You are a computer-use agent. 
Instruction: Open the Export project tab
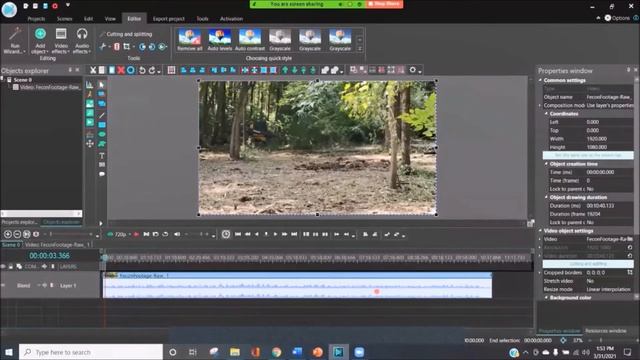[169, 19]
